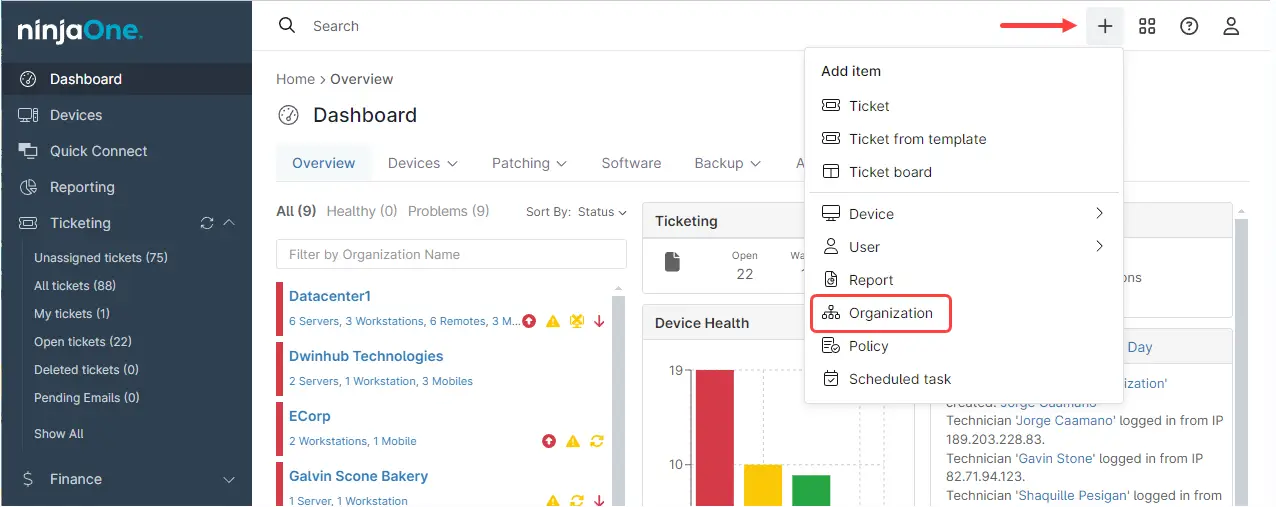Expand the User submenu arrow
This screenshot has height=507, width=1276.
1099,246
